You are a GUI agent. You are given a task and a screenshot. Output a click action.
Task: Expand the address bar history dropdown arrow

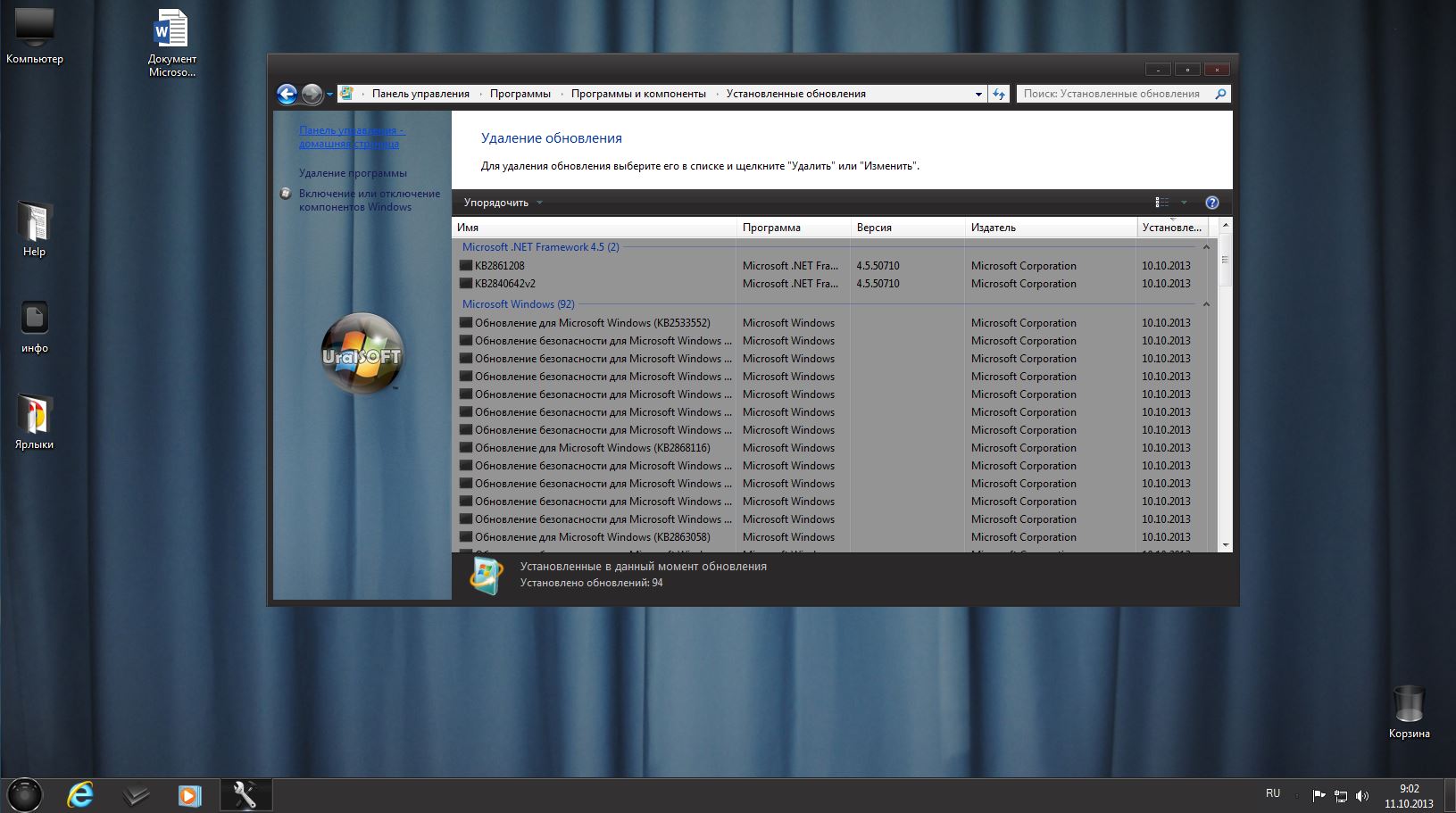click(978, 94)
